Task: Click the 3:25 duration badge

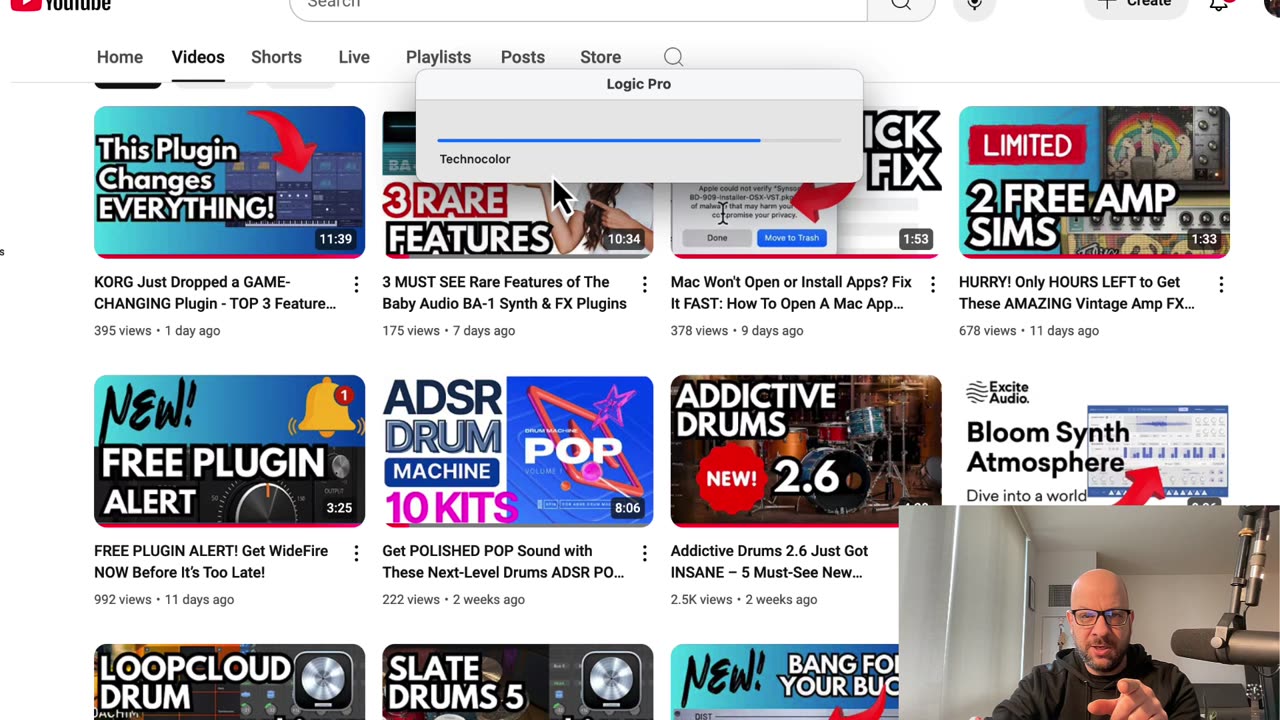Action: coord(339,508)
